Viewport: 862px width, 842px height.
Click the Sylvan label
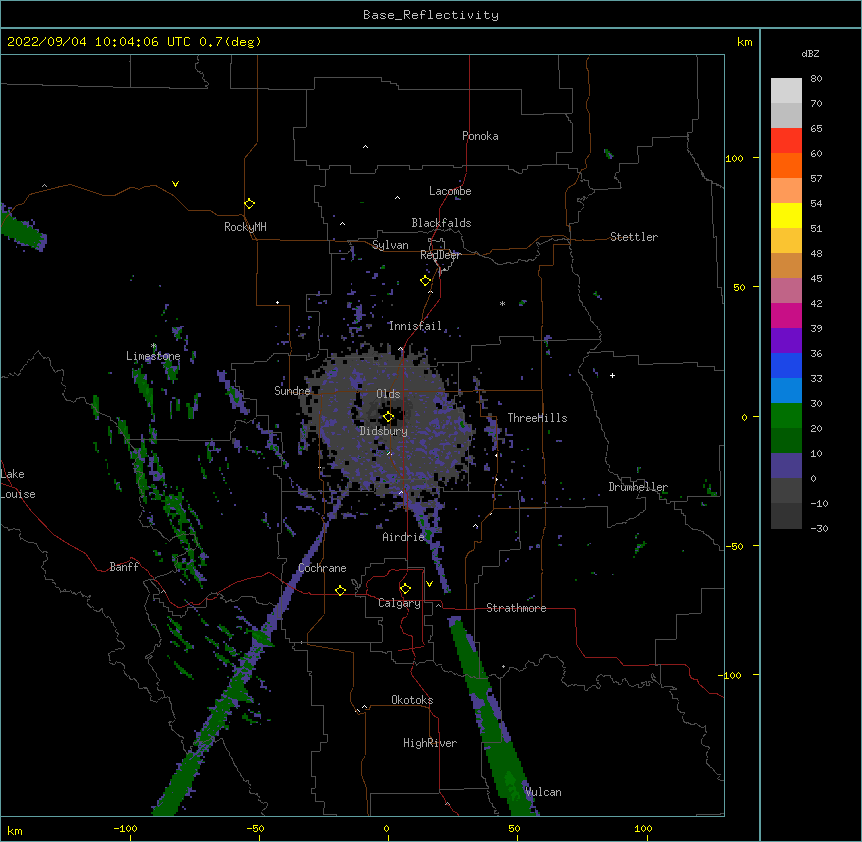coord(390,245)
